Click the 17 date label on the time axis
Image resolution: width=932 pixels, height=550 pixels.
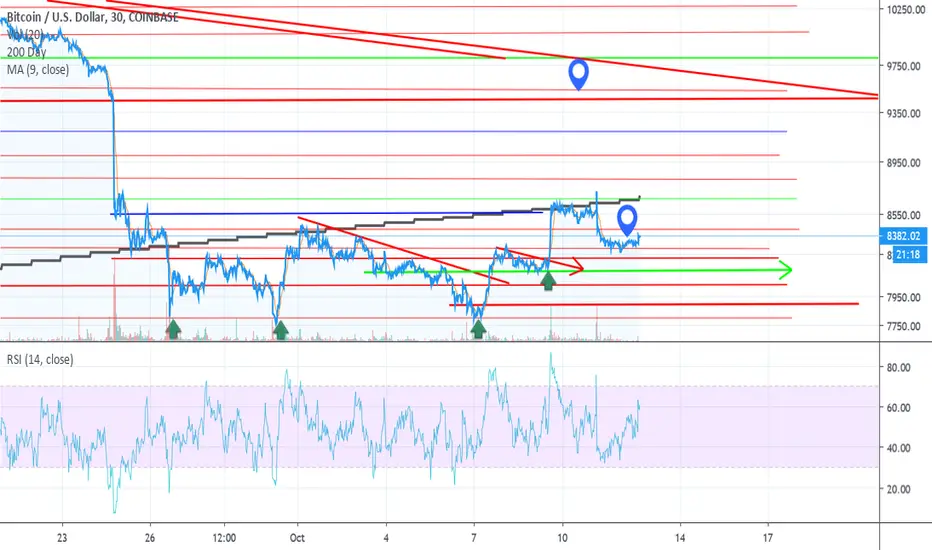768,538
